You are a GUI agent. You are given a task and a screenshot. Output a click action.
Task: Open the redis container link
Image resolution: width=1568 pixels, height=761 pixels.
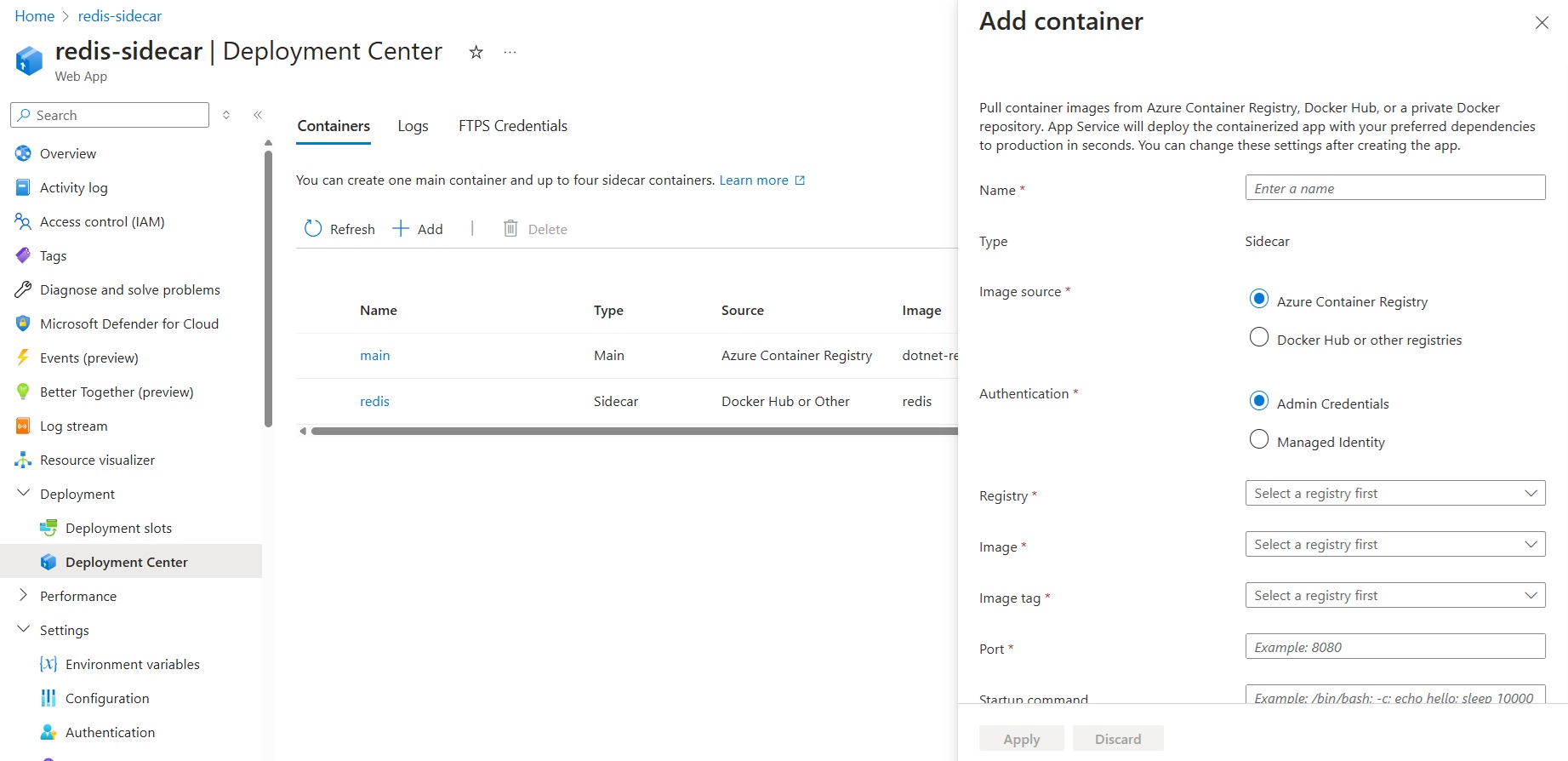374,402
